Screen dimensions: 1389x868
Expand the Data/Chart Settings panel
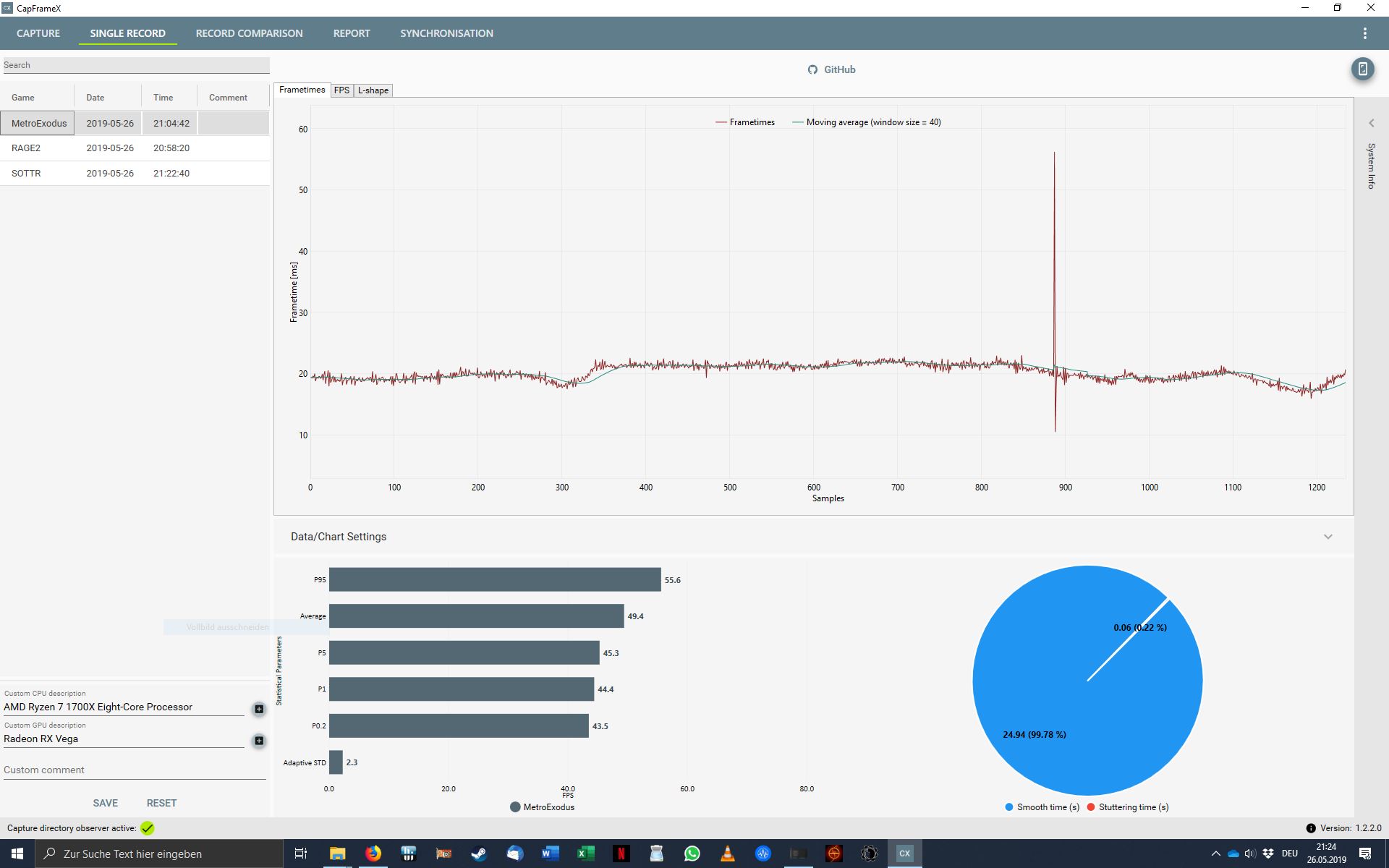coord(1328,537)
